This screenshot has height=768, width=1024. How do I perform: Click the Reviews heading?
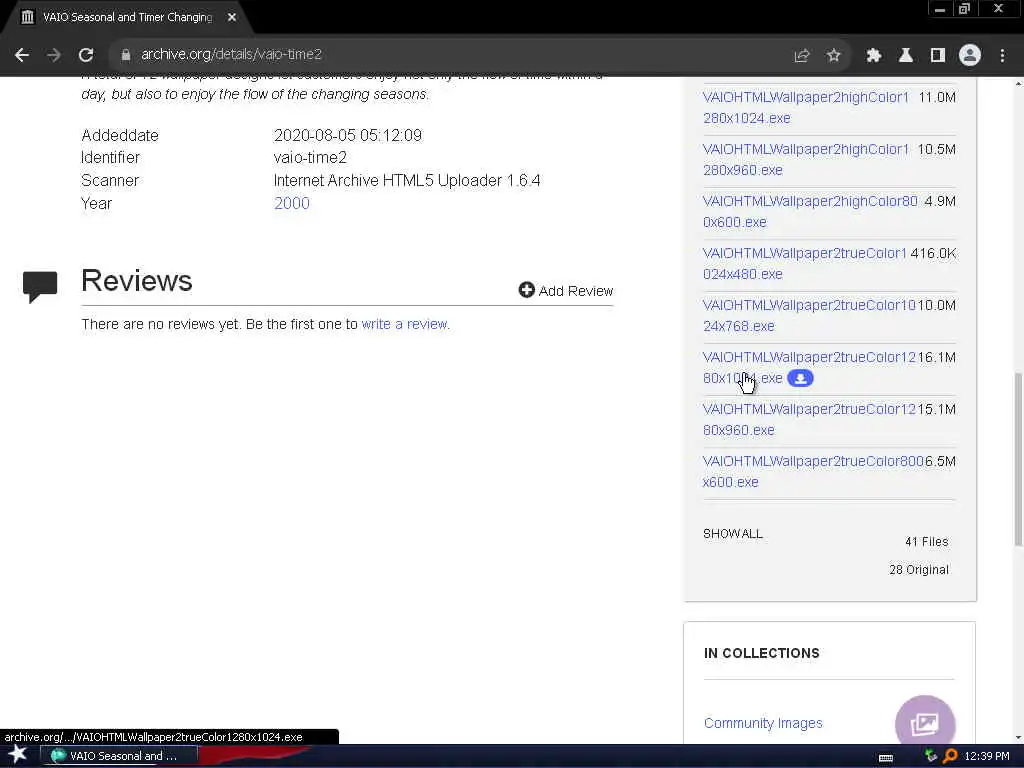[x=136, y=281]
